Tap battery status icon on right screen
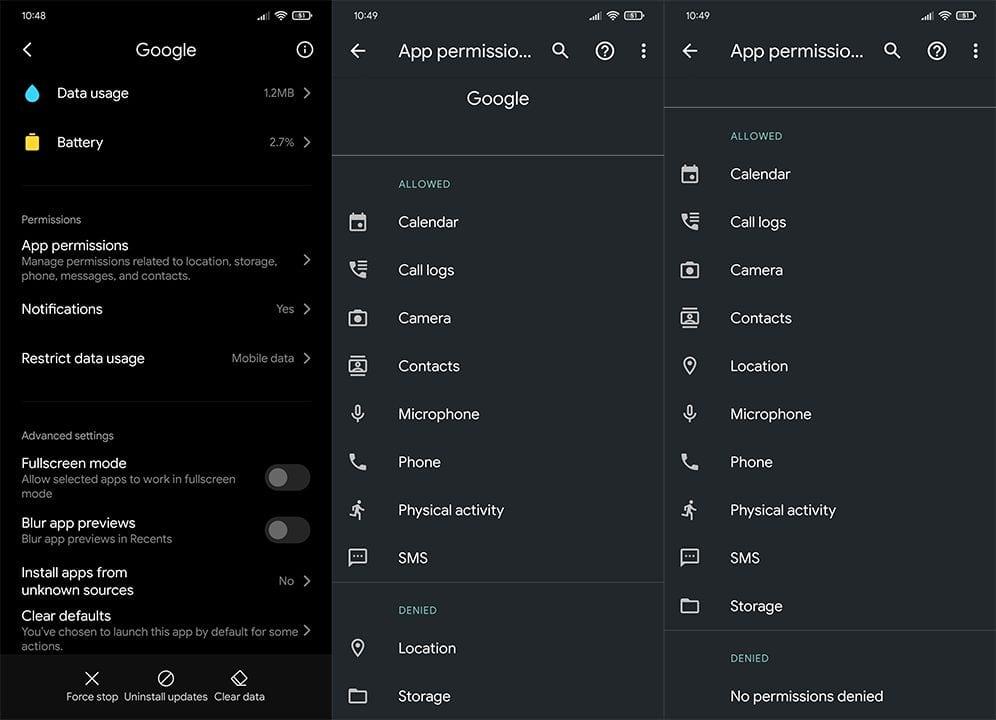This screenshot has width=996, height=720. 966,15
